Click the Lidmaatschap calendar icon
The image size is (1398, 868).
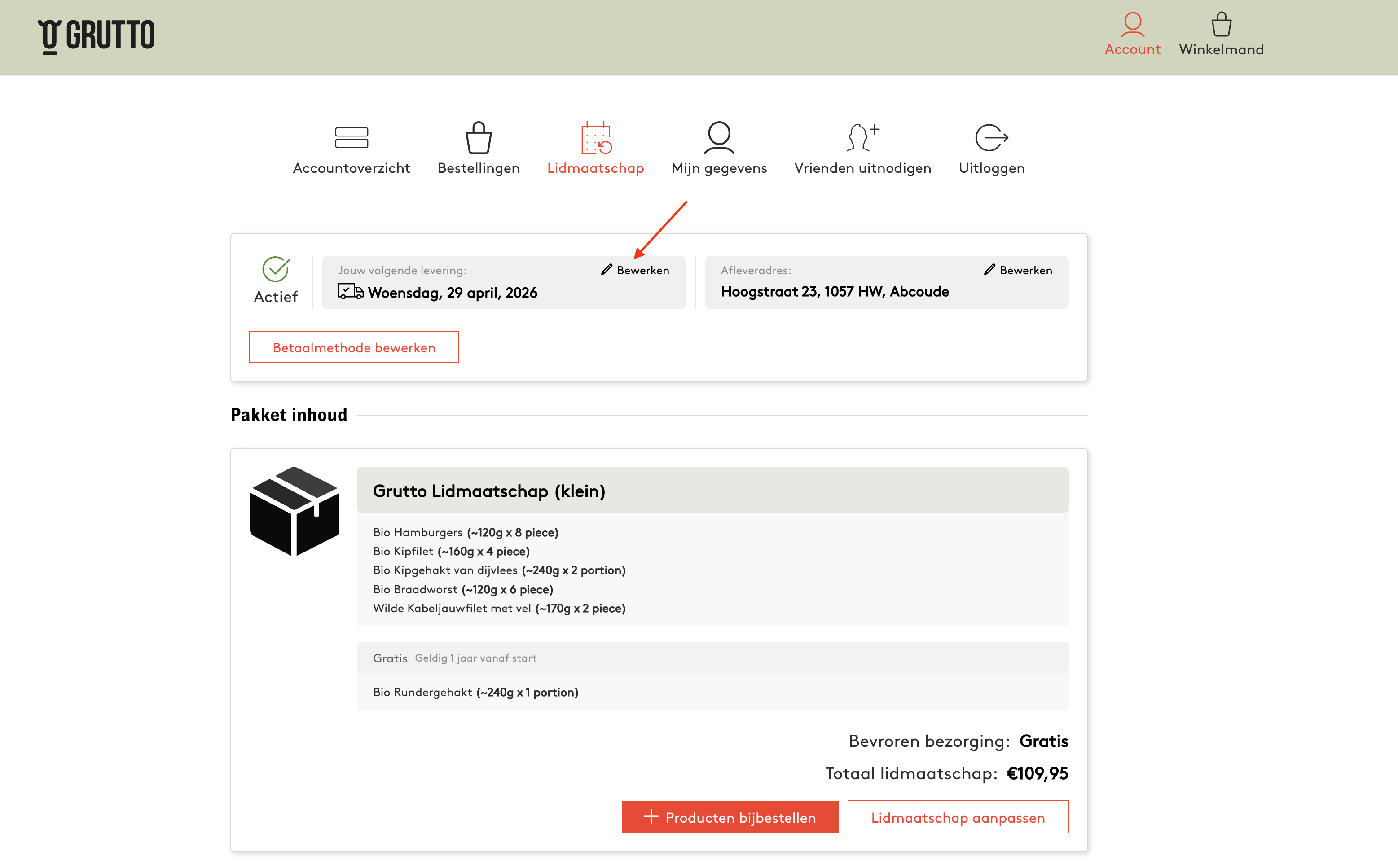coord(596,138)
